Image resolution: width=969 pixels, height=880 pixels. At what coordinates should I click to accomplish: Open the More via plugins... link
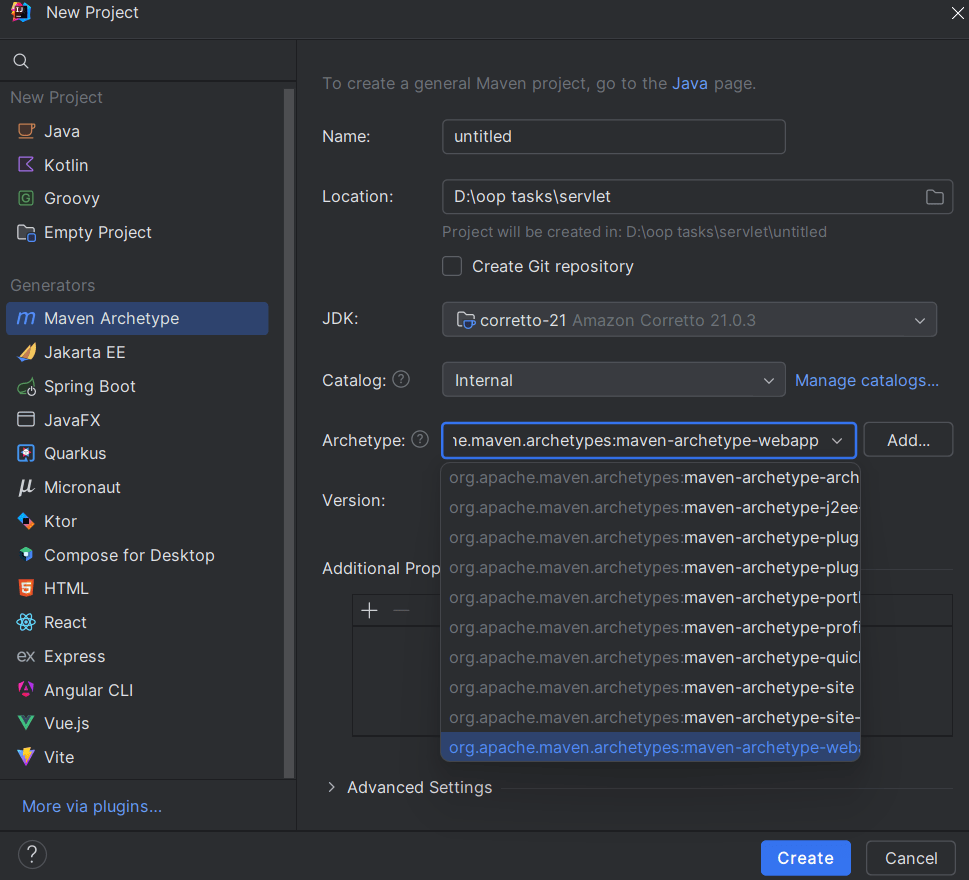(x=92, y=806)
